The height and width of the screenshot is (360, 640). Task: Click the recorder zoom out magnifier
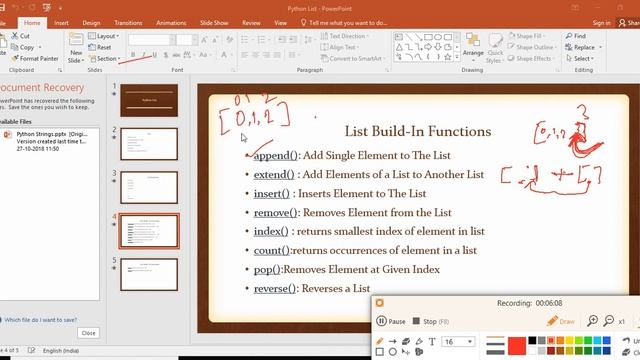coord(609,321)
